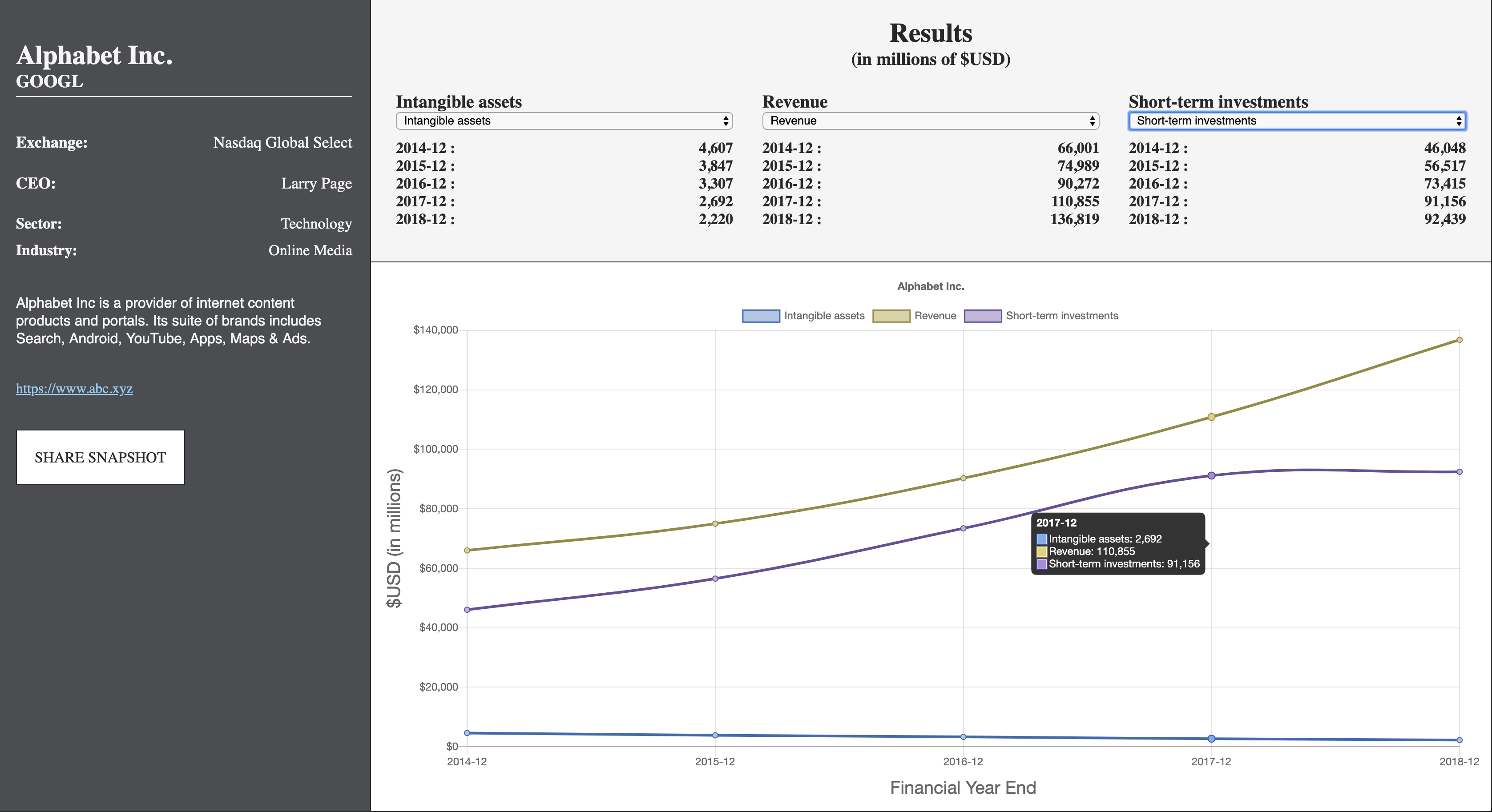This screenshot has width=1492, height=812.
Task: Click Revenue data point at 2016-12
Action: 963,478
